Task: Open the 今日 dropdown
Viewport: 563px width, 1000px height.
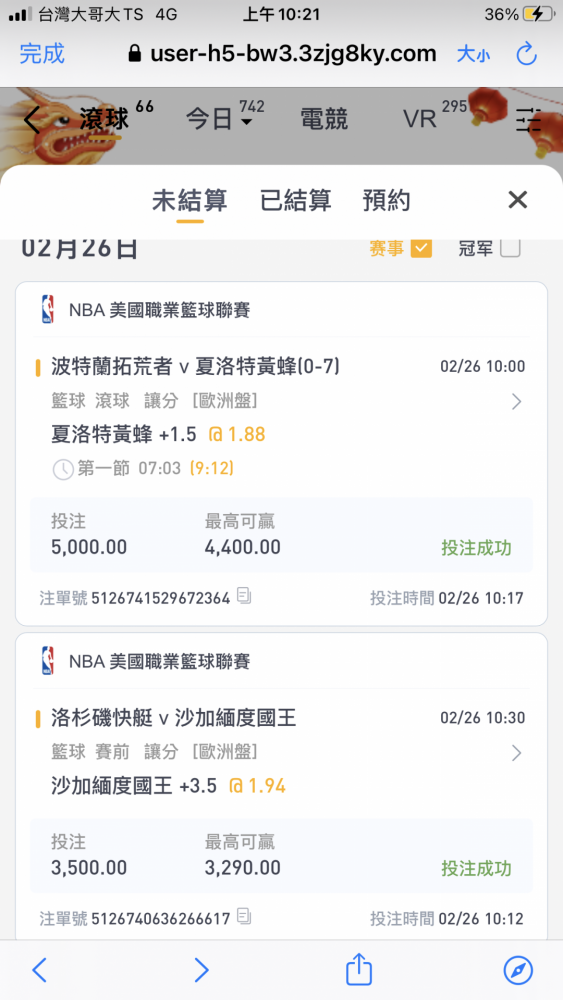Action: coord(219,119)
